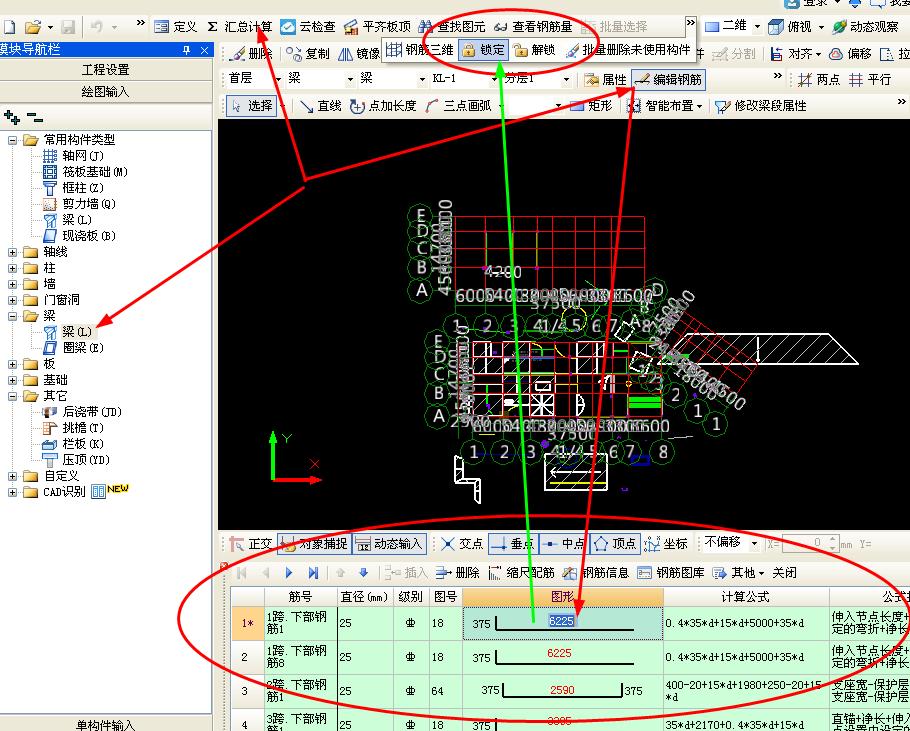Viewport: 910px width, 731px height.
Task: Open 其他 dropdown in rebar toolbar
Action: pos(738,573)
